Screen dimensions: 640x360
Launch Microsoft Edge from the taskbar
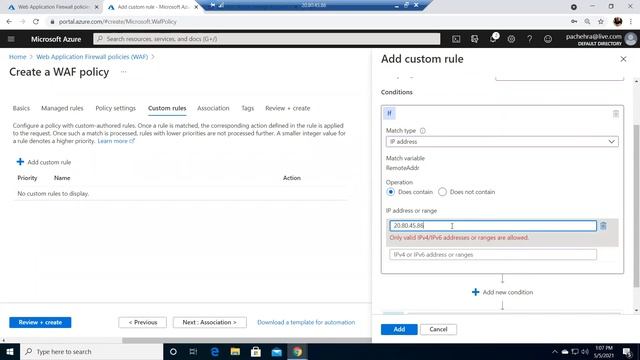click(215, 351)
